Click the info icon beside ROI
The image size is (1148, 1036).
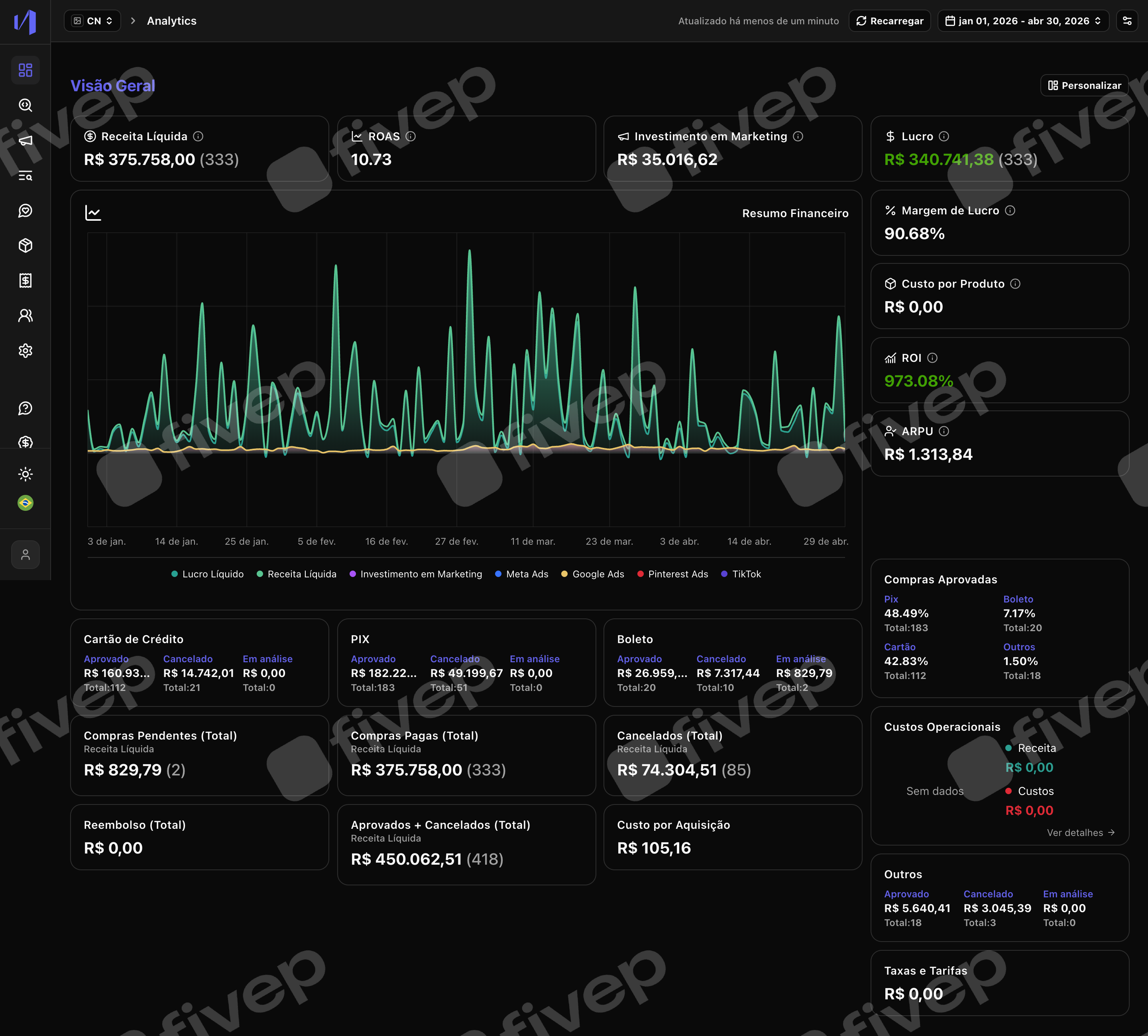tap(932, 358)
